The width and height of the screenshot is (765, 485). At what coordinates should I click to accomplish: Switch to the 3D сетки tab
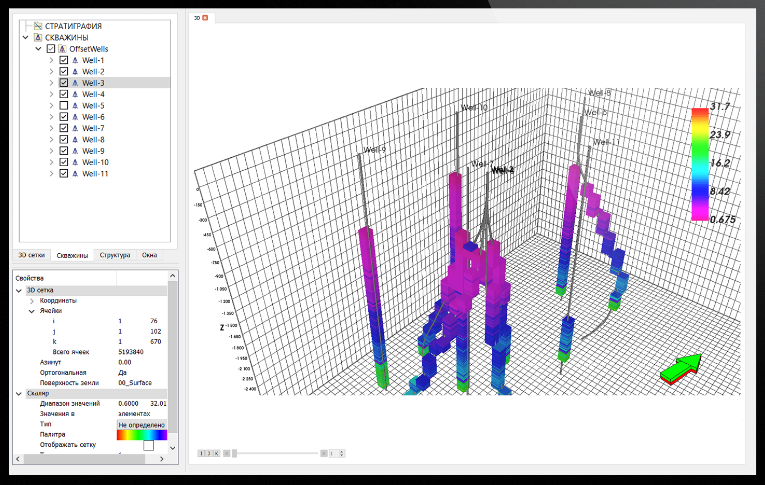[31, 255]
